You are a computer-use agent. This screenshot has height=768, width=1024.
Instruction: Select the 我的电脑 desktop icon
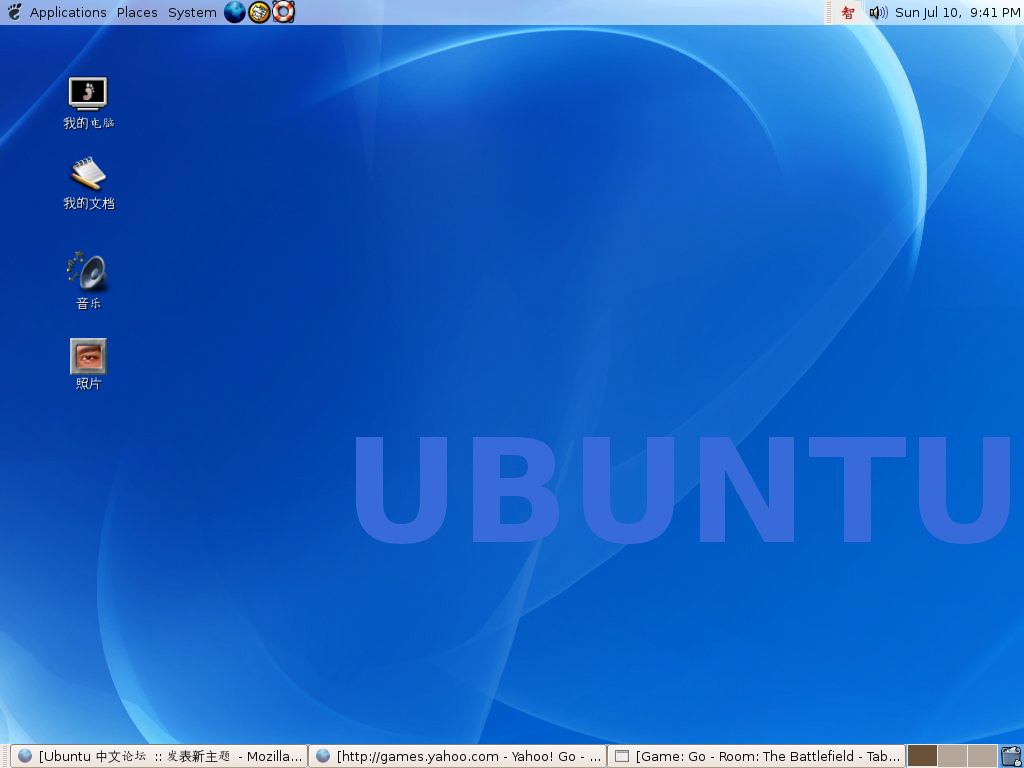click(x=88, y=103)
